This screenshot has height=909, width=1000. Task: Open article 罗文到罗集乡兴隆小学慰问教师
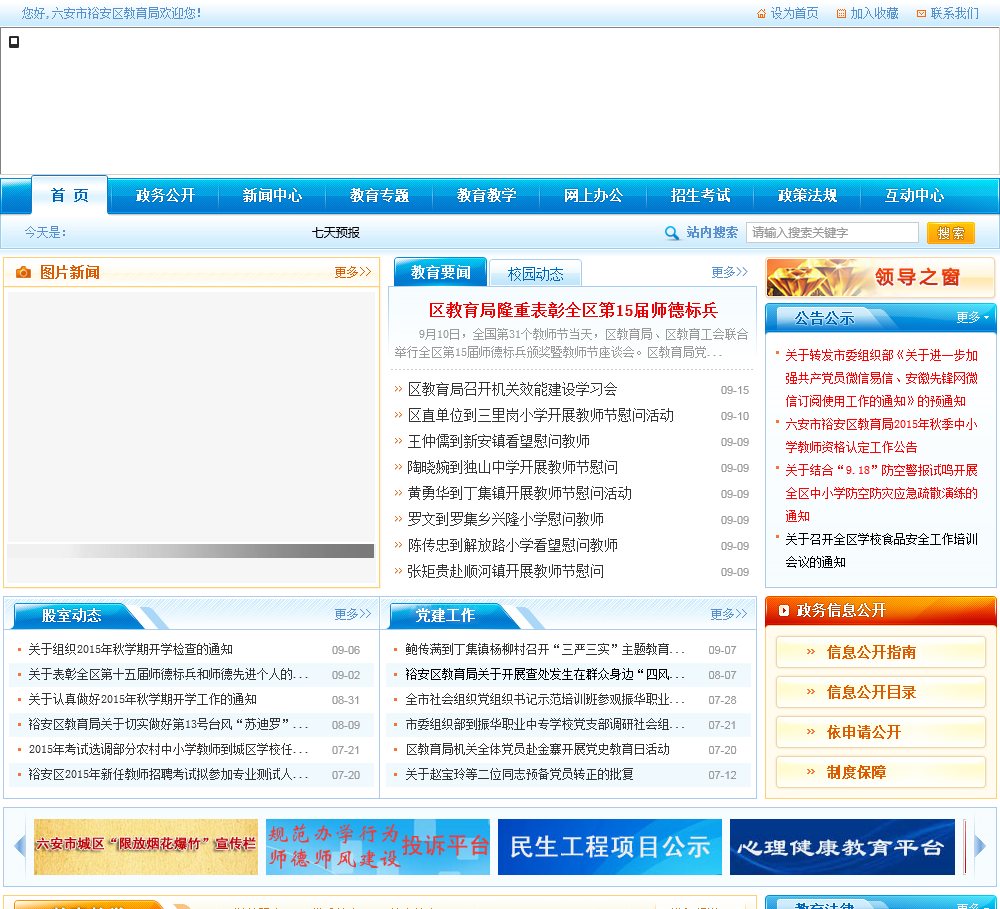505,520
